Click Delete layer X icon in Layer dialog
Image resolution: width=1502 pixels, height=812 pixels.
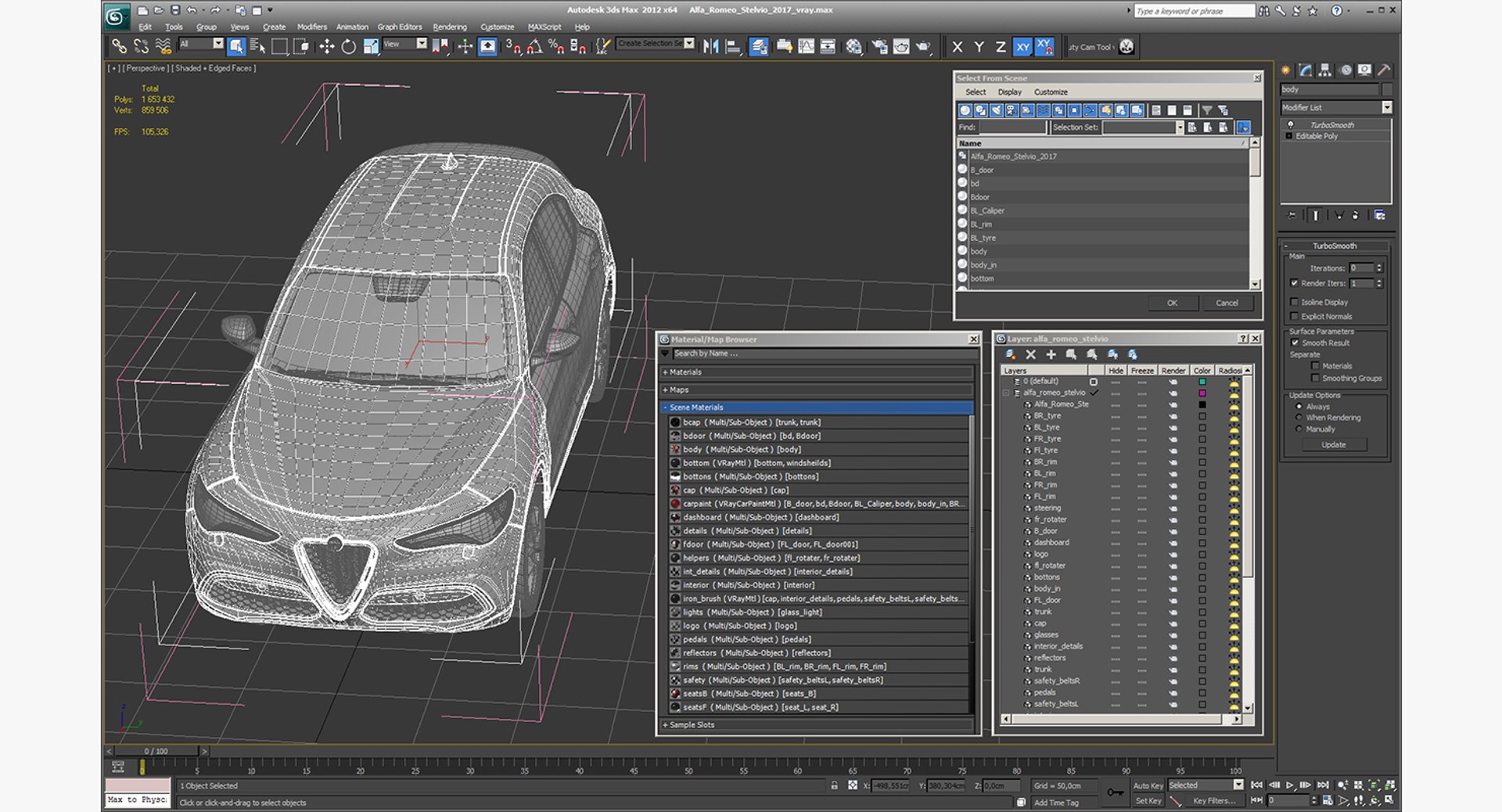tap(1030, 354)
